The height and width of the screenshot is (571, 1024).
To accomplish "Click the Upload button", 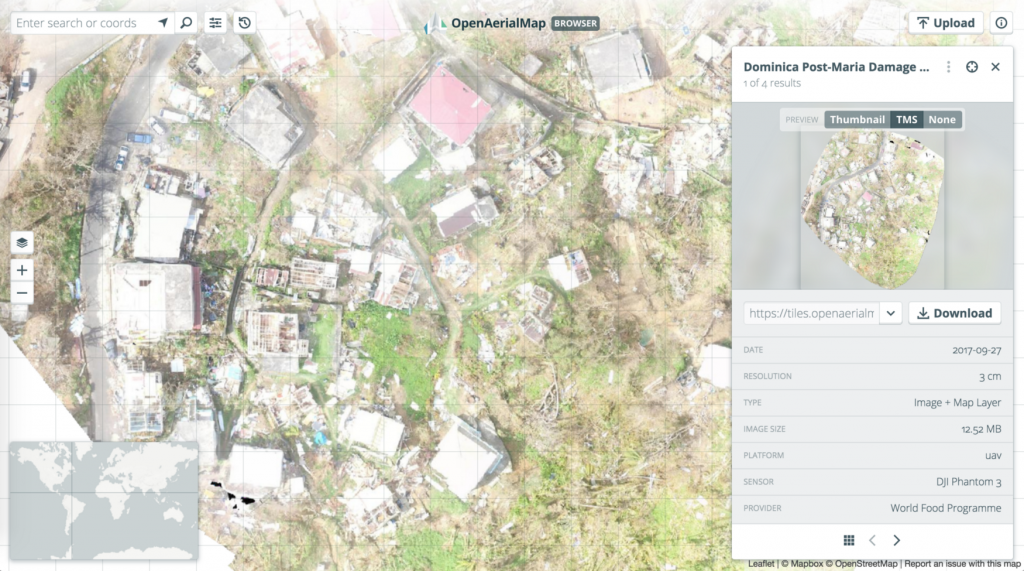I will coord(945,23).
